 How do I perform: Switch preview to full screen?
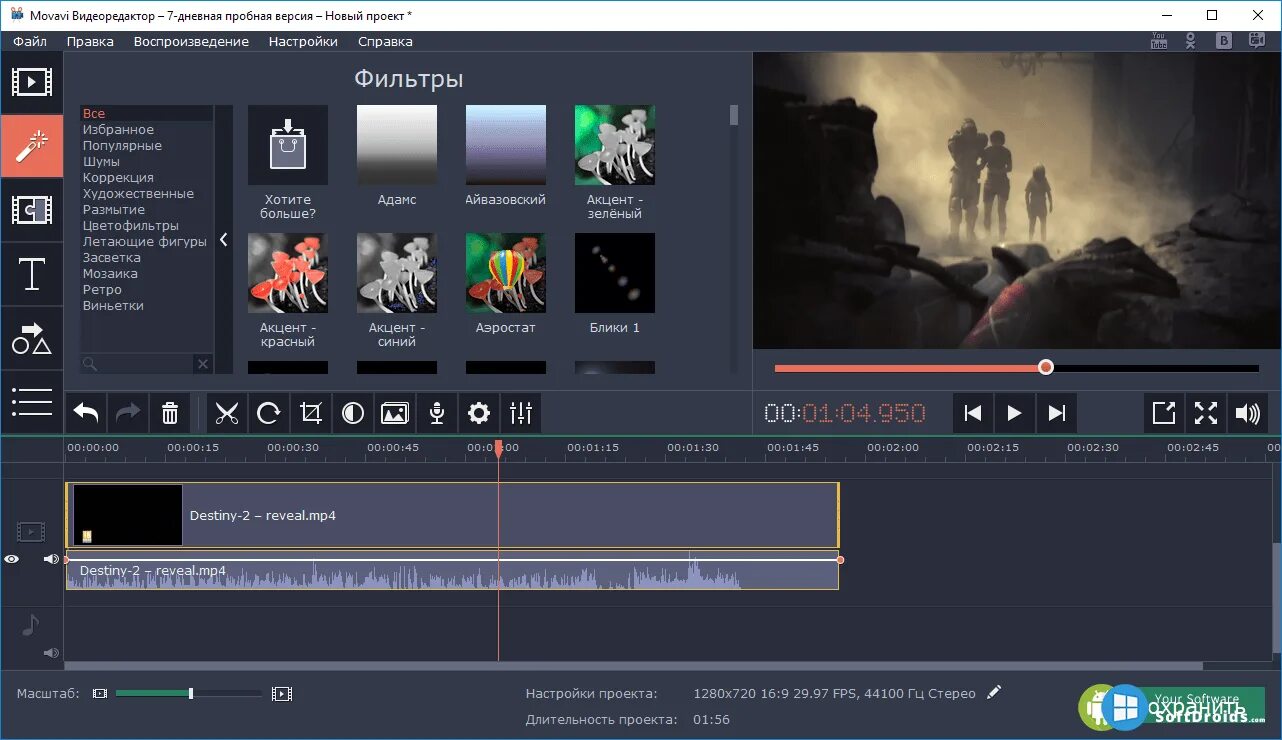point(1206,413)
